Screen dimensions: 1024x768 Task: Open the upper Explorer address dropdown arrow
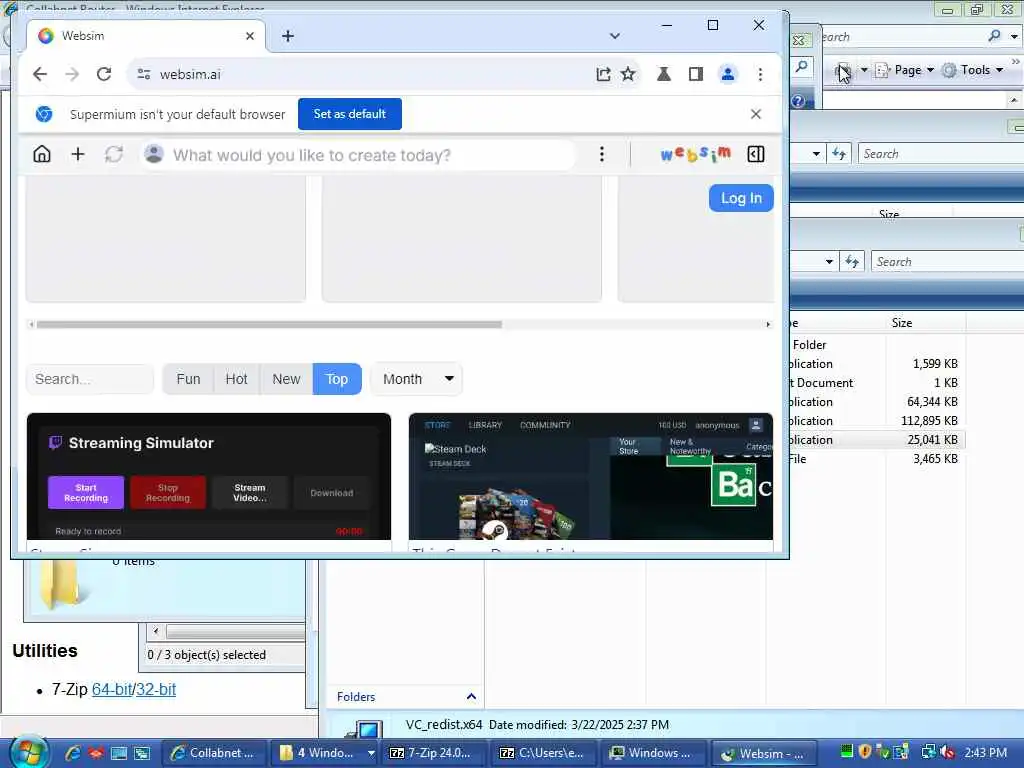816,154
